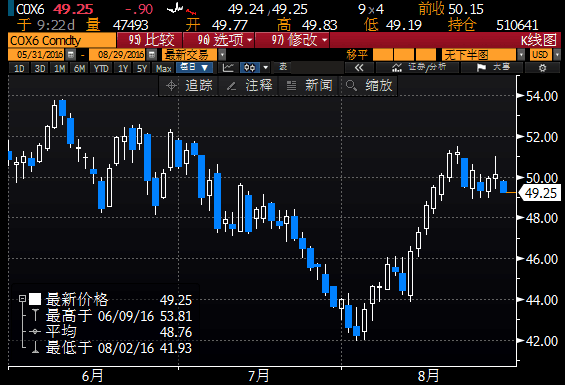
Task: Select the 1D range
Action: 19,68
